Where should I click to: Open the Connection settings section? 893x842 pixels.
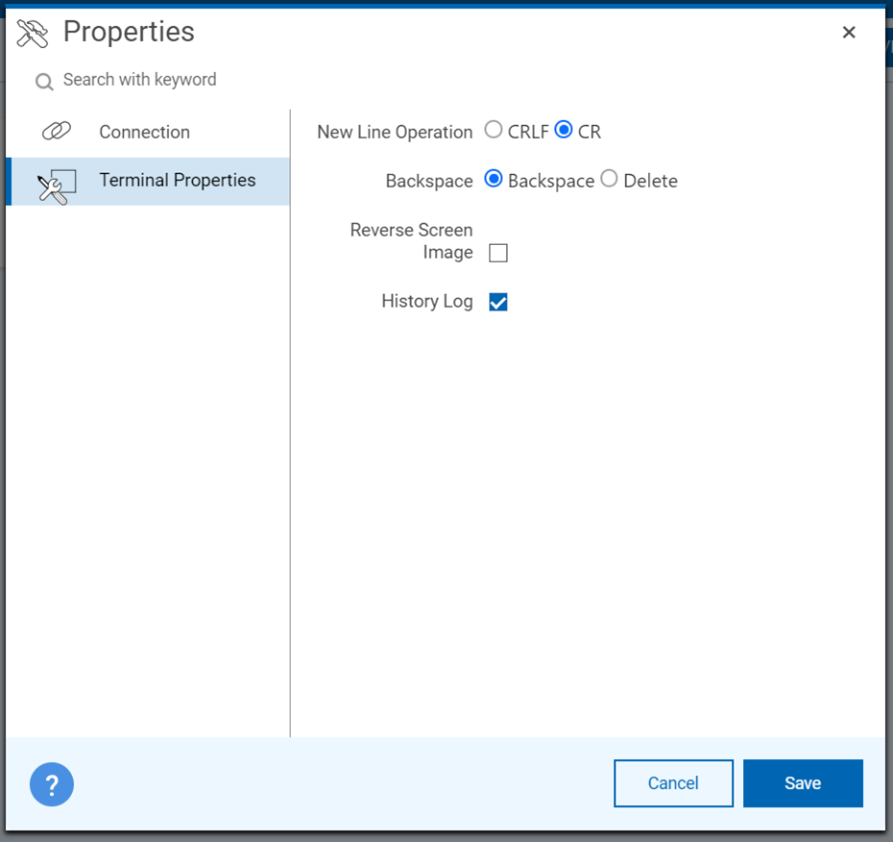click(144, 132)
